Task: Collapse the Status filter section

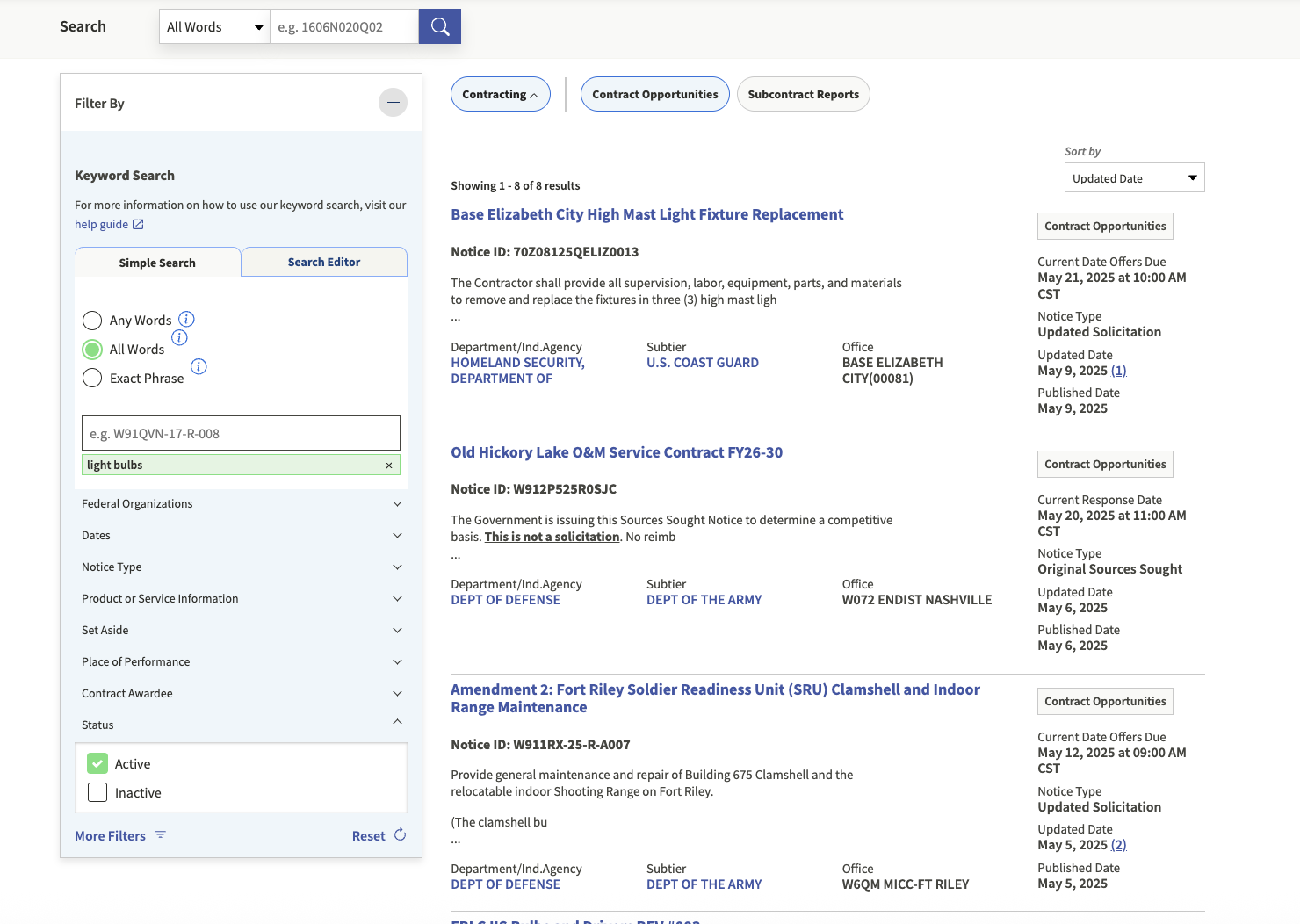Action: pyautogui.click(x=241, y=725)
